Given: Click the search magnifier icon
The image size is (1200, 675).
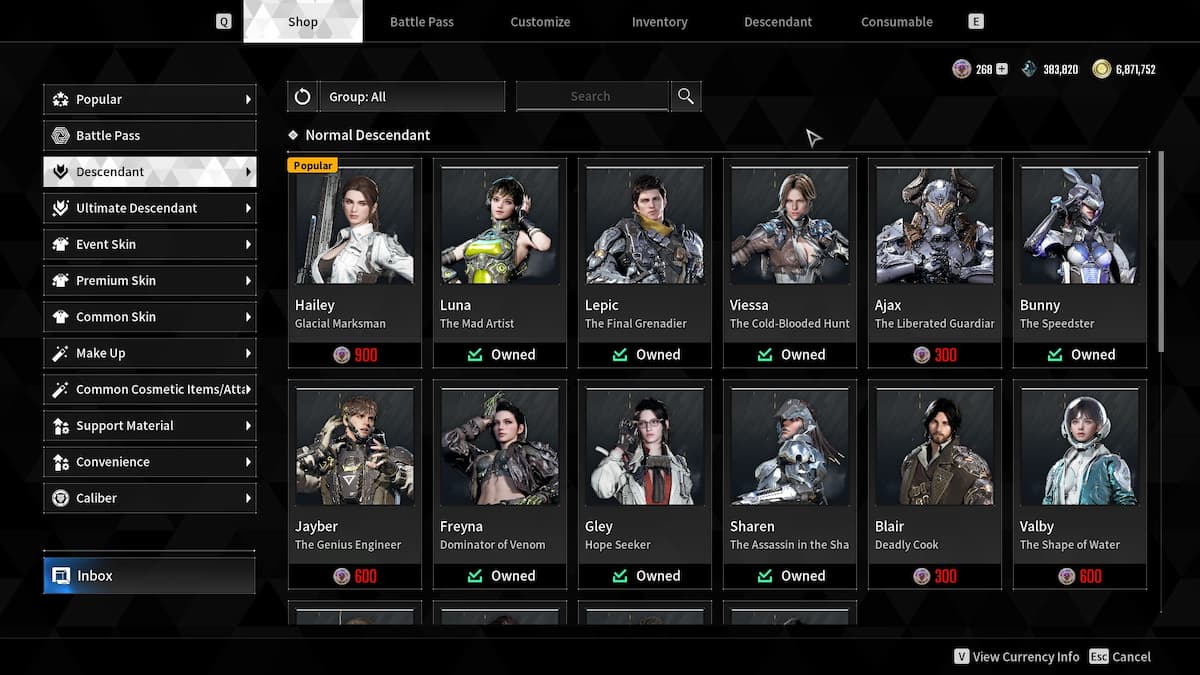Looking at the screenshot, I should pyautogui.click(x=685, y=96).
